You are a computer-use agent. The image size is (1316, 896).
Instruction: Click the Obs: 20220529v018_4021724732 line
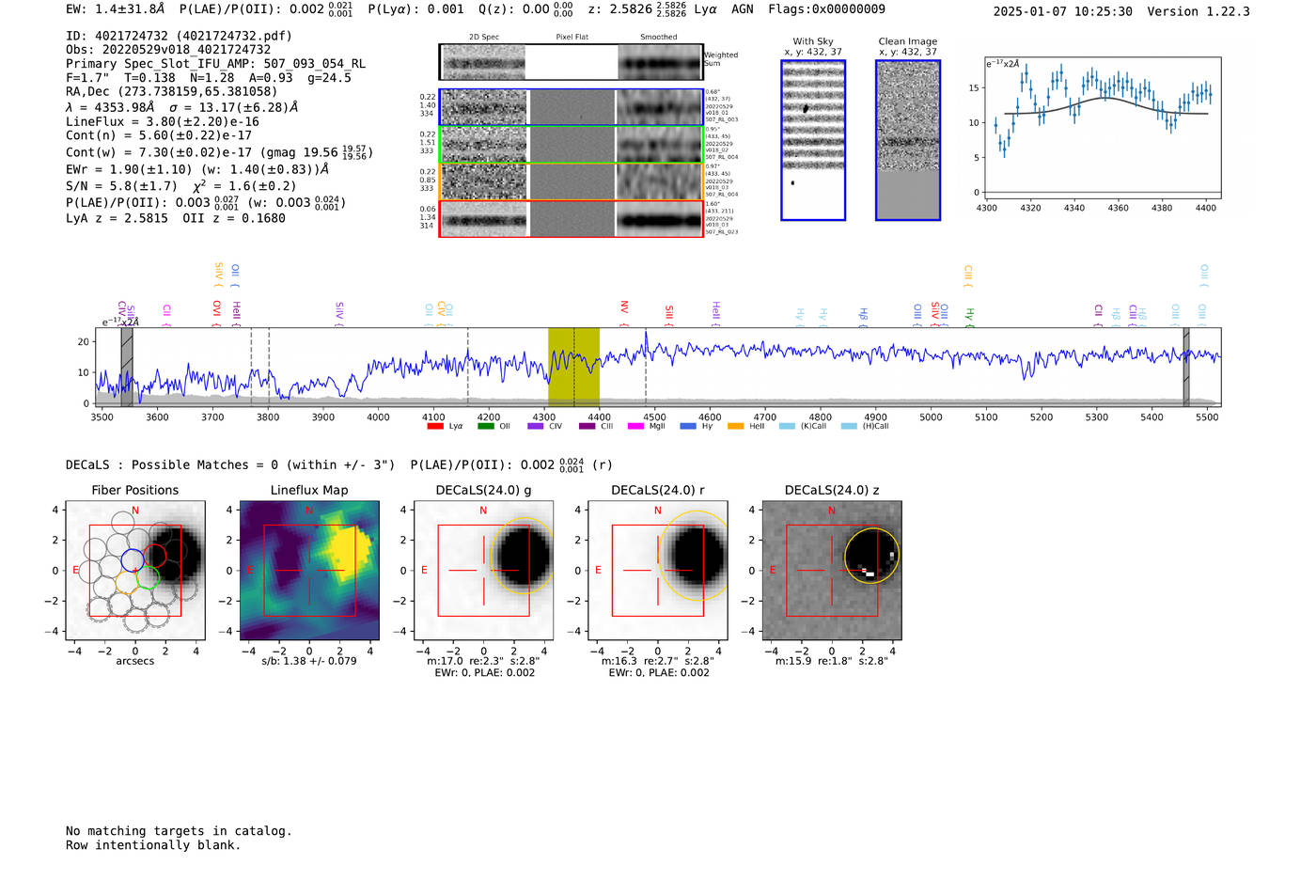[x=168, y=50]
